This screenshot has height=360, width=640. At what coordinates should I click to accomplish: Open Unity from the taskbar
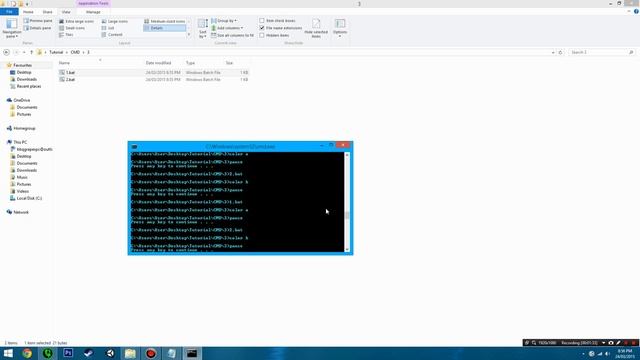pyautogui.click(x=109, y=353)
